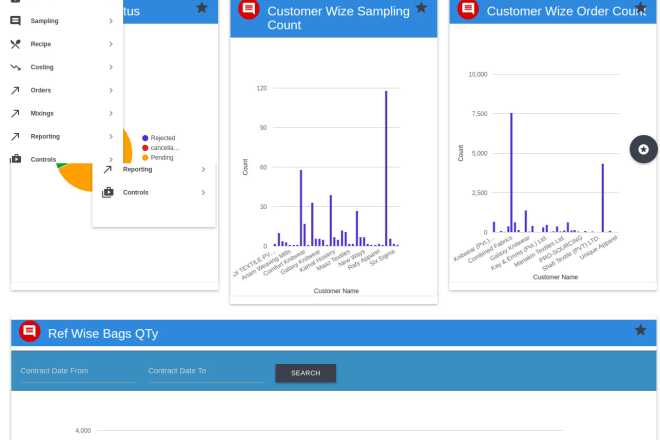The width and height of the screenshot is (660, 440).
Task: Star the Customer Wize Sampling Count card
Action: point(421,8)
